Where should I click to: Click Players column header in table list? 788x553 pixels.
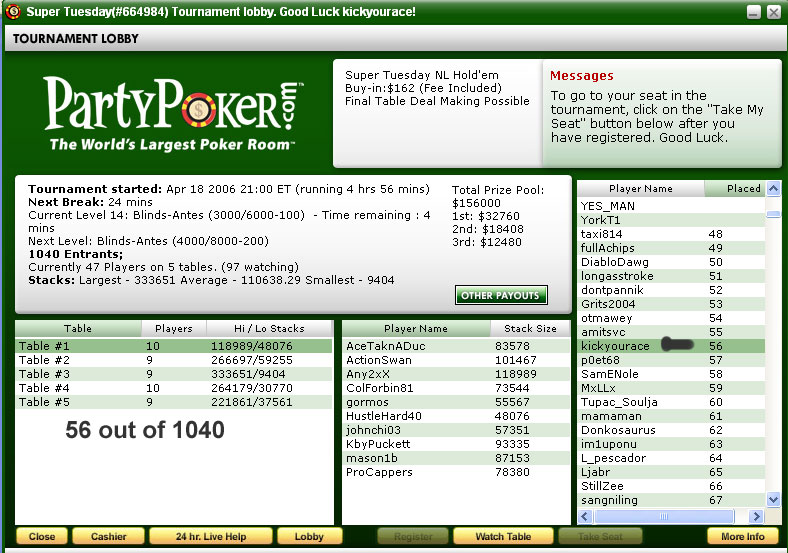pyautogui.click(x=173, y=328)
